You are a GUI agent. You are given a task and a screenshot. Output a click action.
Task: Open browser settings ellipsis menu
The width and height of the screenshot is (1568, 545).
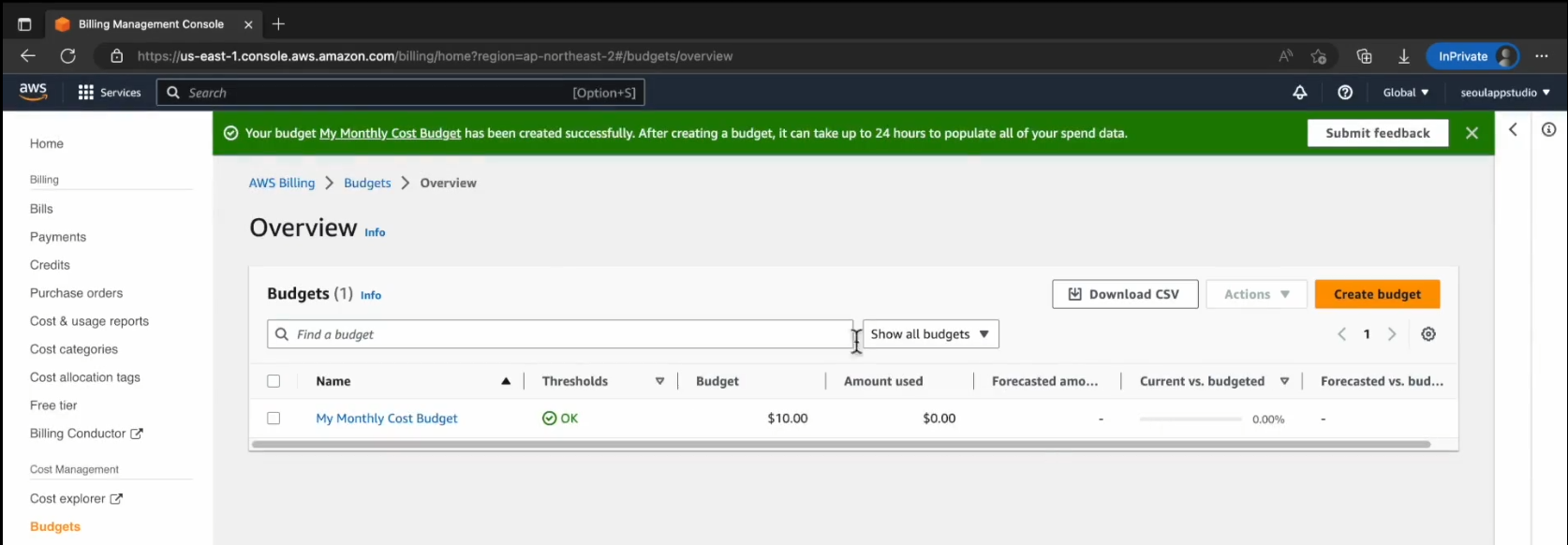[x=1542, y=56]
